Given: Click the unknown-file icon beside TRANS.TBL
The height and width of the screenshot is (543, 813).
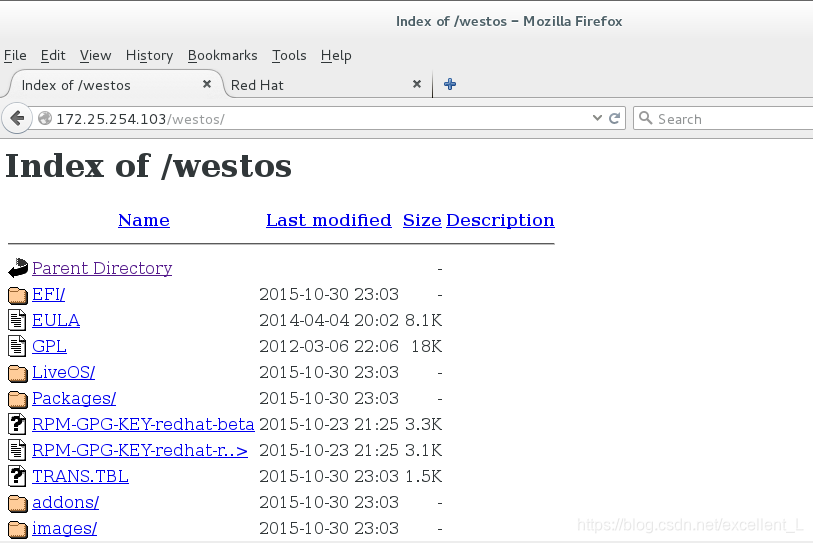Looking at the screenshot, I should [17, 476].
